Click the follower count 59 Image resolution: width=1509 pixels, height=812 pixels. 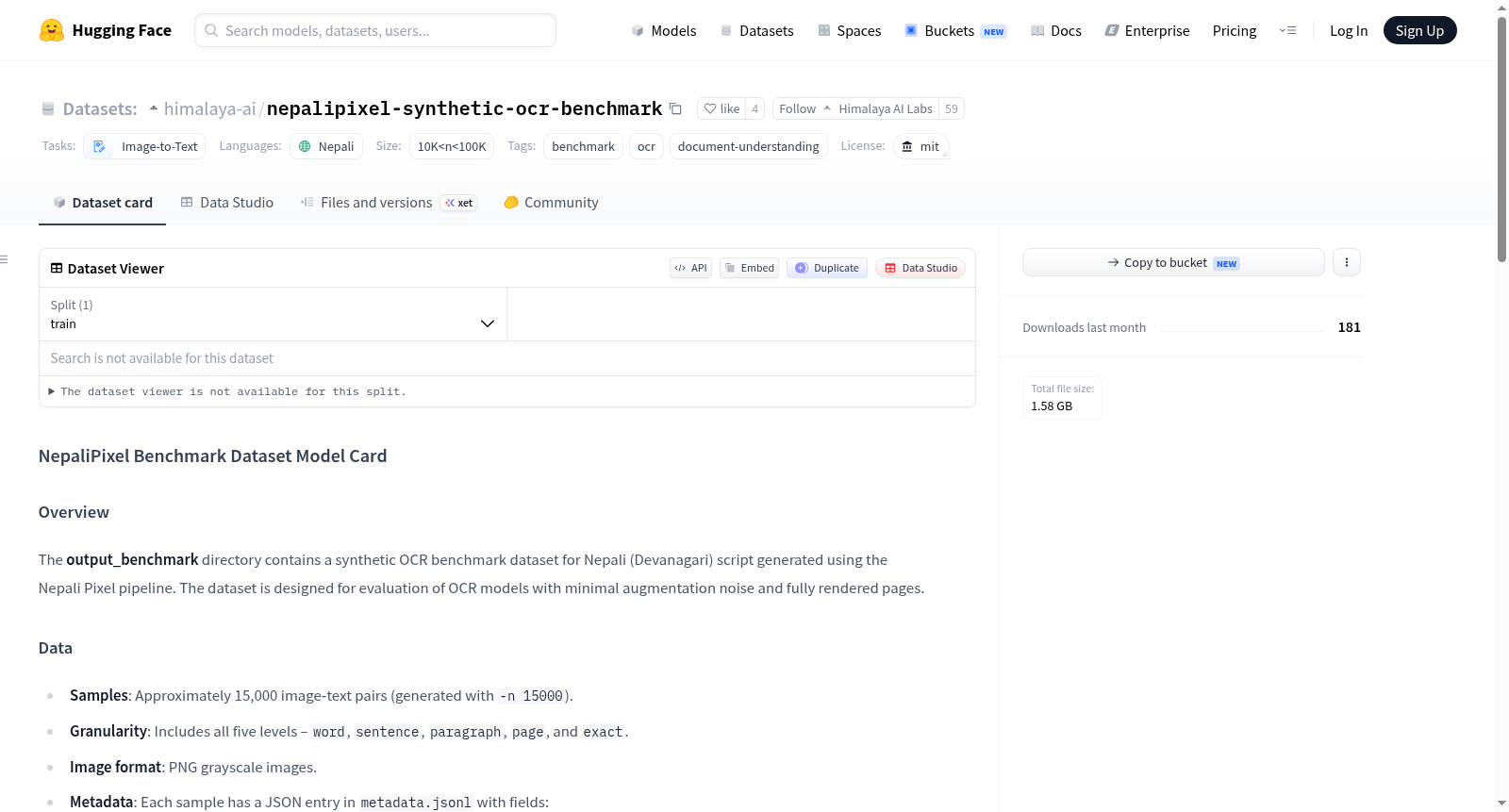point(952,108)
